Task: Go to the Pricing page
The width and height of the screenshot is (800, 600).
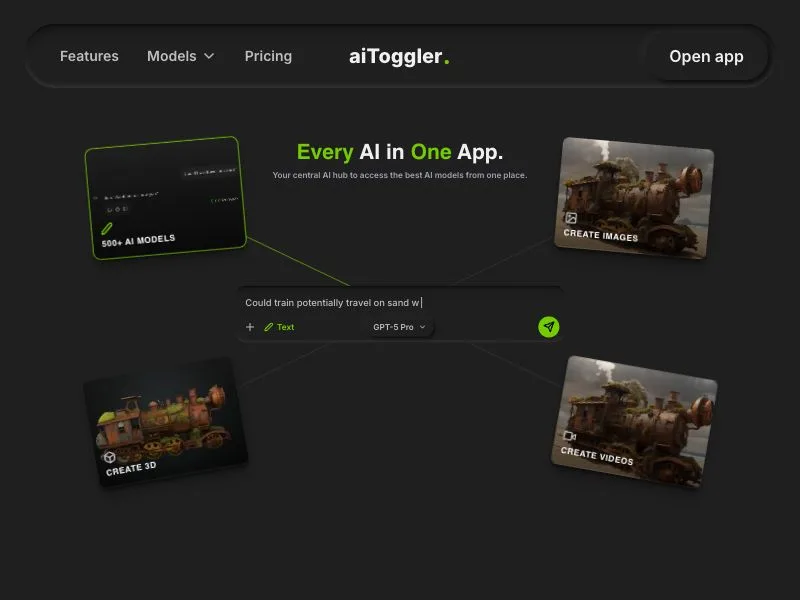Action: pos(268,56)
